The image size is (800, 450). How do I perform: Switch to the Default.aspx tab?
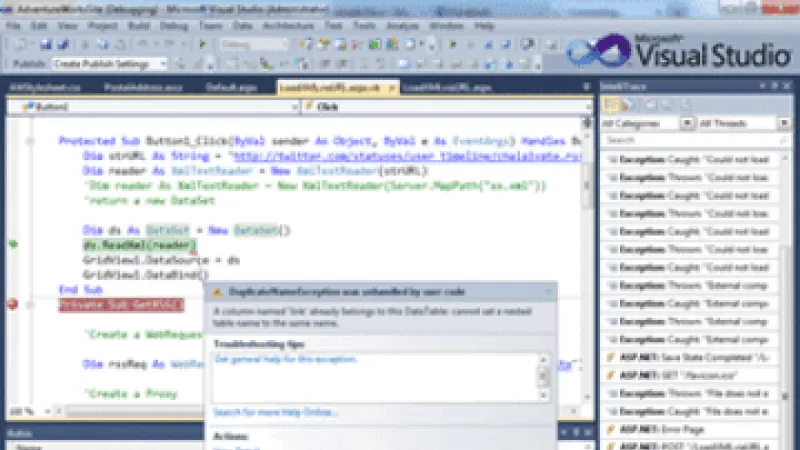tap(231, 87)
